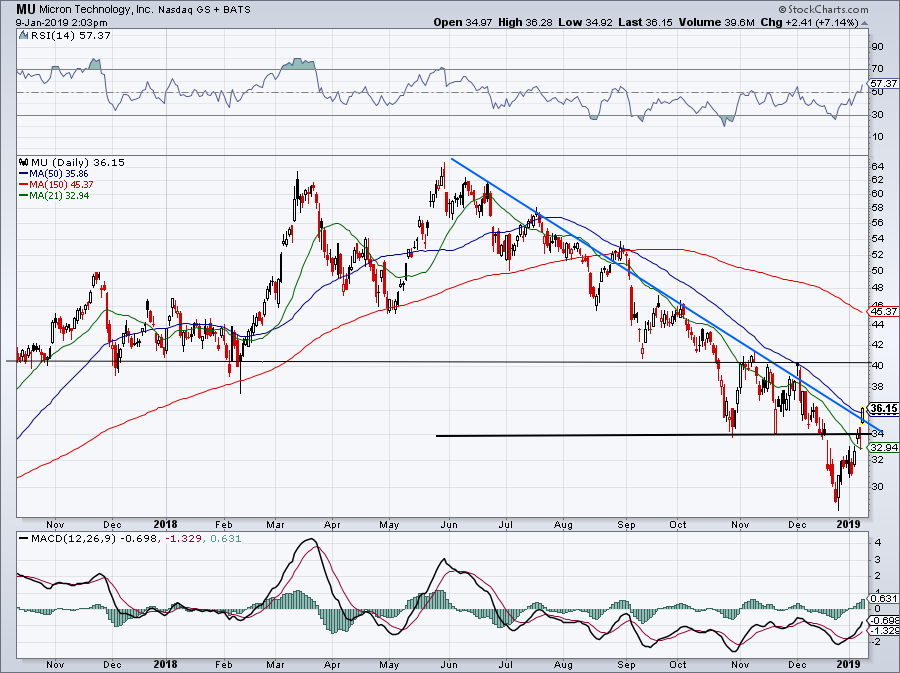Click the 2018 label on the price chart date axis
Viewport: 900px width, 673px height.
pyautogui.click(x=166, y=524)
